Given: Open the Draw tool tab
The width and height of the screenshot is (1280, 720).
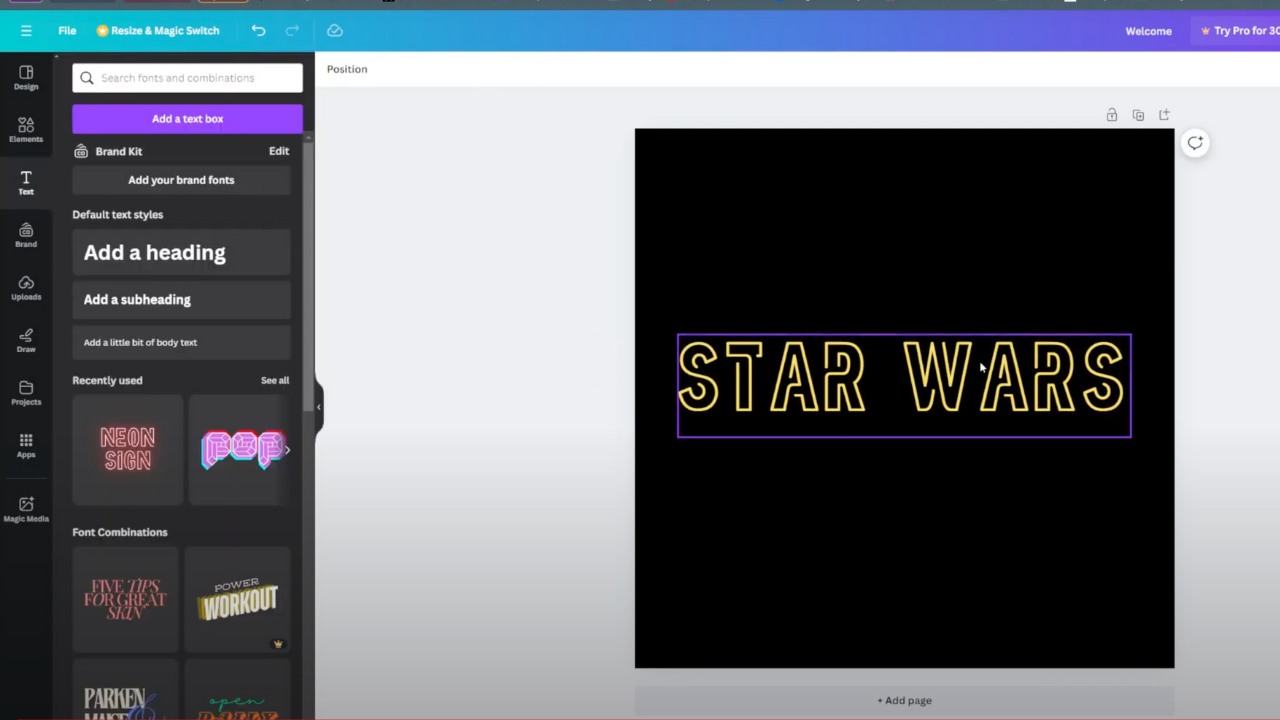Looking at the screenshot, I should pos(26,340).
